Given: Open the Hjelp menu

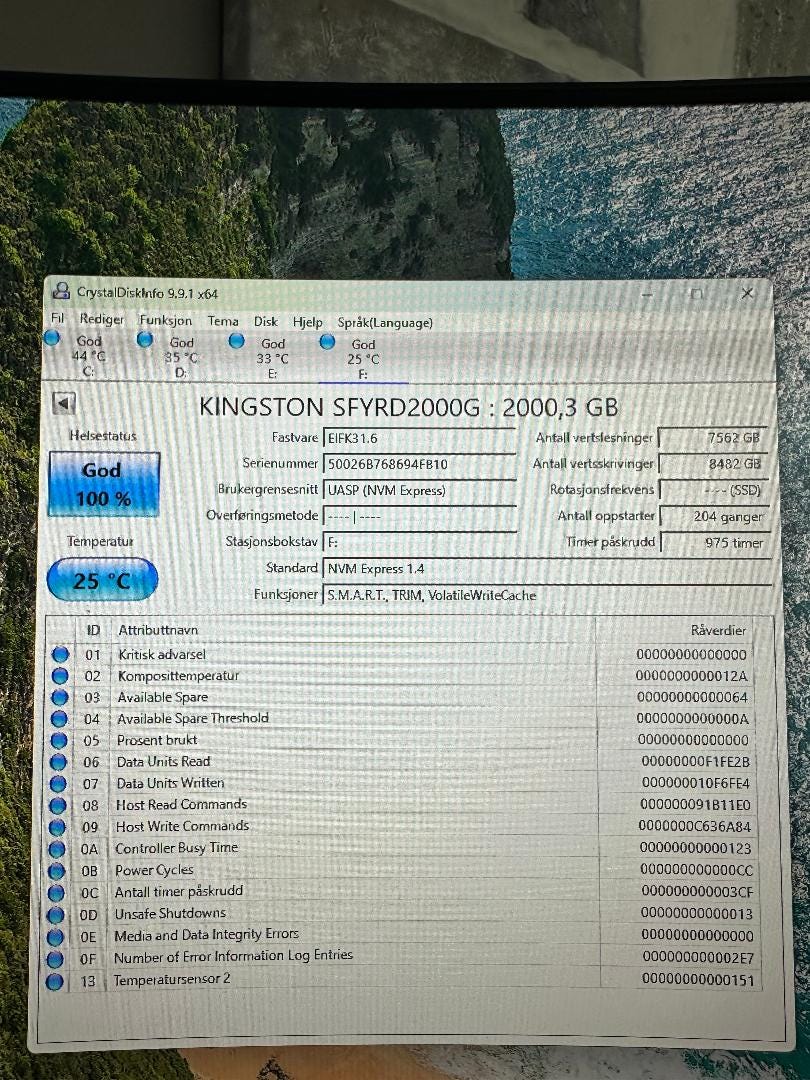Looking at the screenshot, I should [x=307, y=322].
